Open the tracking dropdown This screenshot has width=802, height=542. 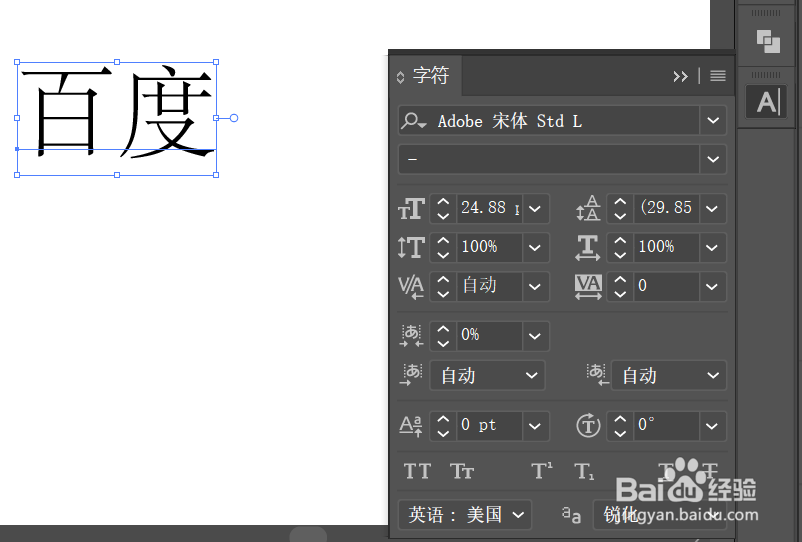[712, 286]
